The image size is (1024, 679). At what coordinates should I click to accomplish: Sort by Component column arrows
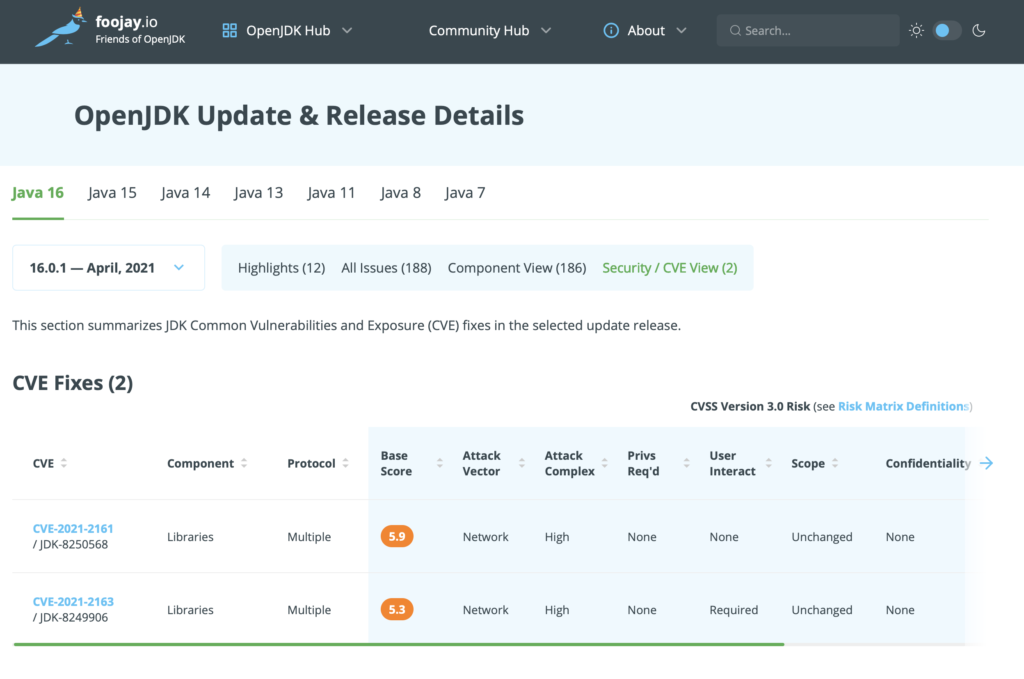(x=244, y=463)
